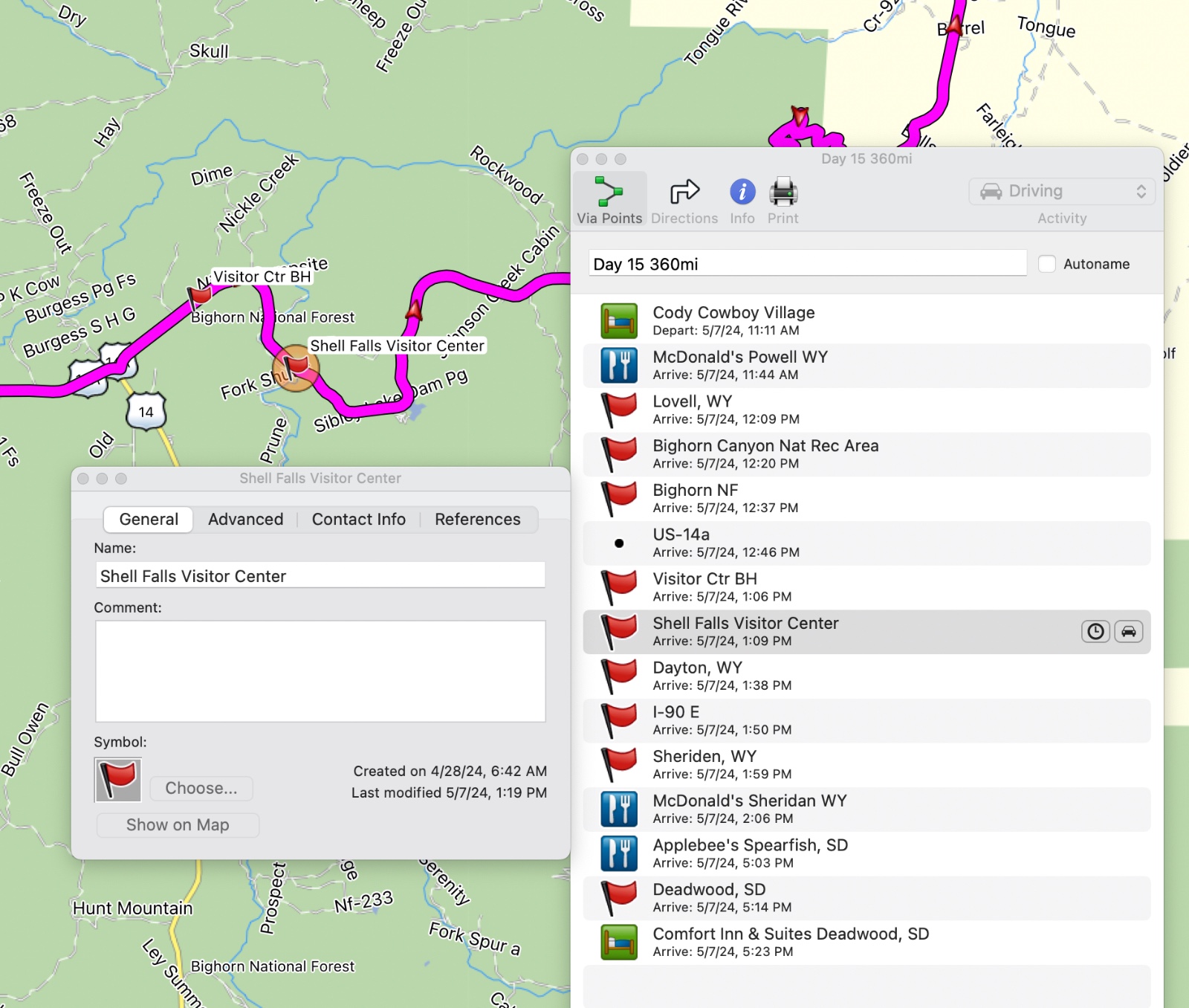The image size is (1189, 1008).
Task: Click the flag icon for Sheriden, WY
Action: tap(619, 765)
